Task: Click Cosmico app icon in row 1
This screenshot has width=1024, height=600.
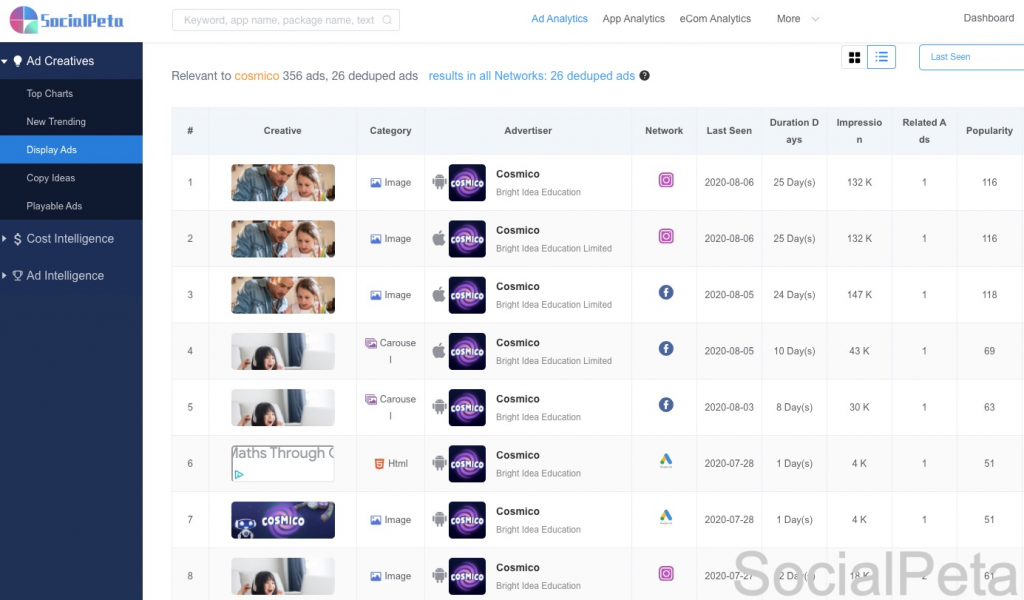Action: 467,183
